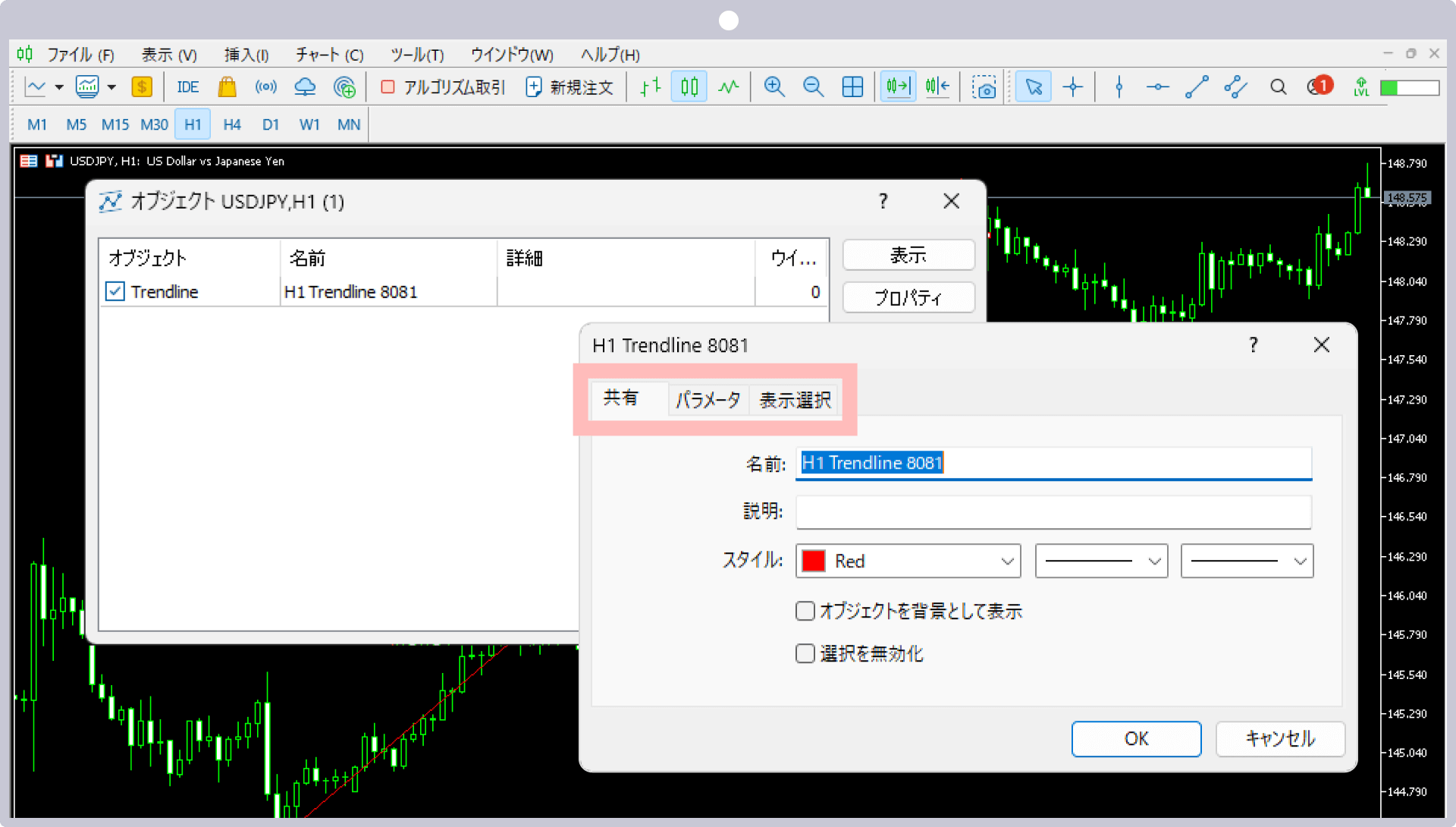Expand the indicators dropdown arrow

click(x=111, y=87)
